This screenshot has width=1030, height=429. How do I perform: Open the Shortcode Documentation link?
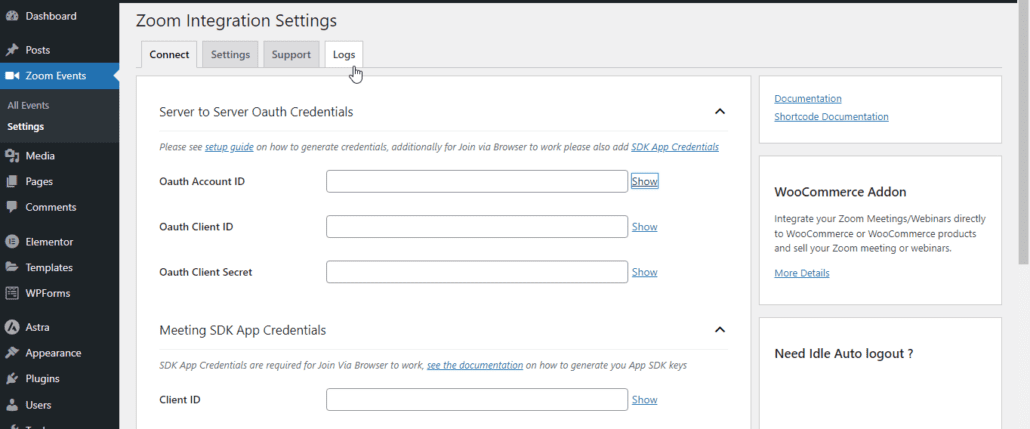[832, 117]
